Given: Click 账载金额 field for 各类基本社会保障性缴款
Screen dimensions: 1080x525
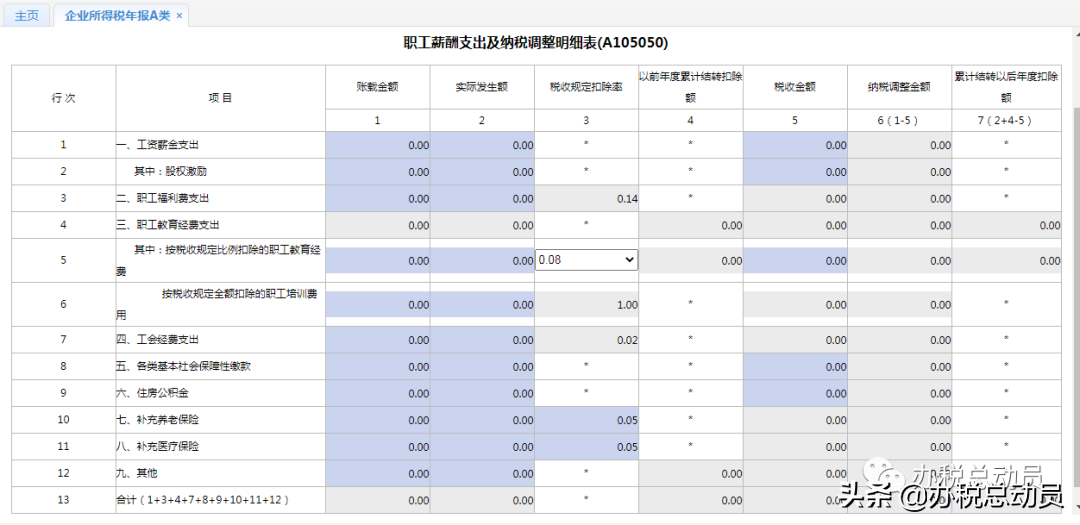Looking at the screenshot, I should (x=378, y=367).
